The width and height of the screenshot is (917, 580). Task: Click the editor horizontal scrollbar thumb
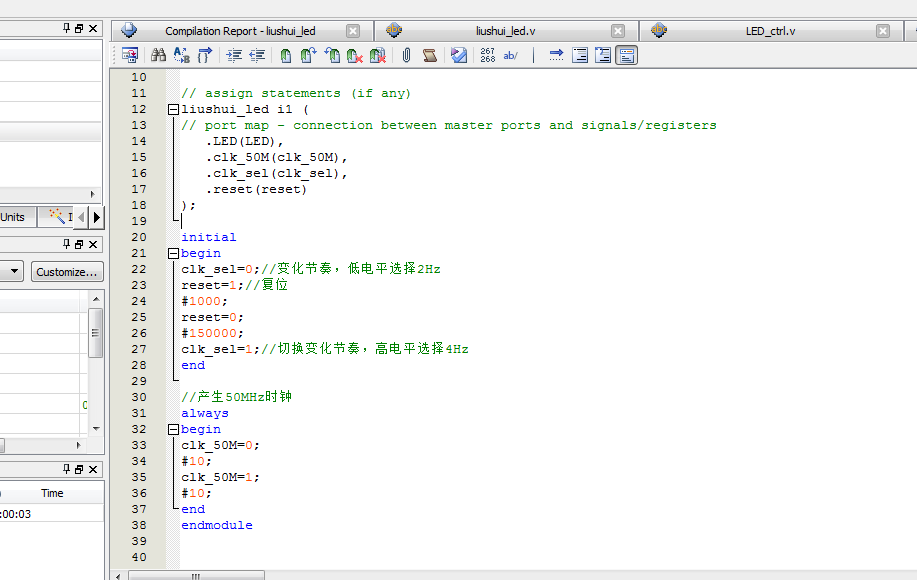coord(196,575)
